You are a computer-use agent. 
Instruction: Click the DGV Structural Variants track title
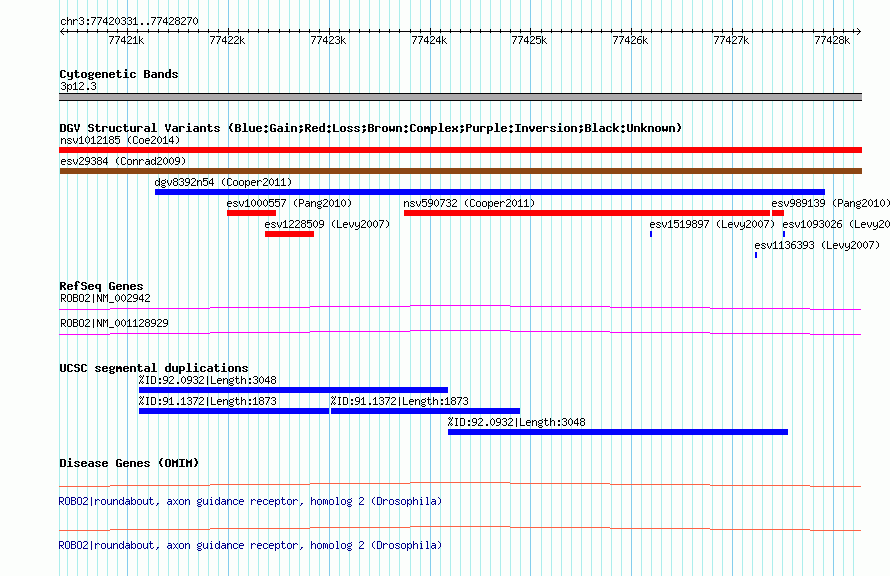coord(371,128)
